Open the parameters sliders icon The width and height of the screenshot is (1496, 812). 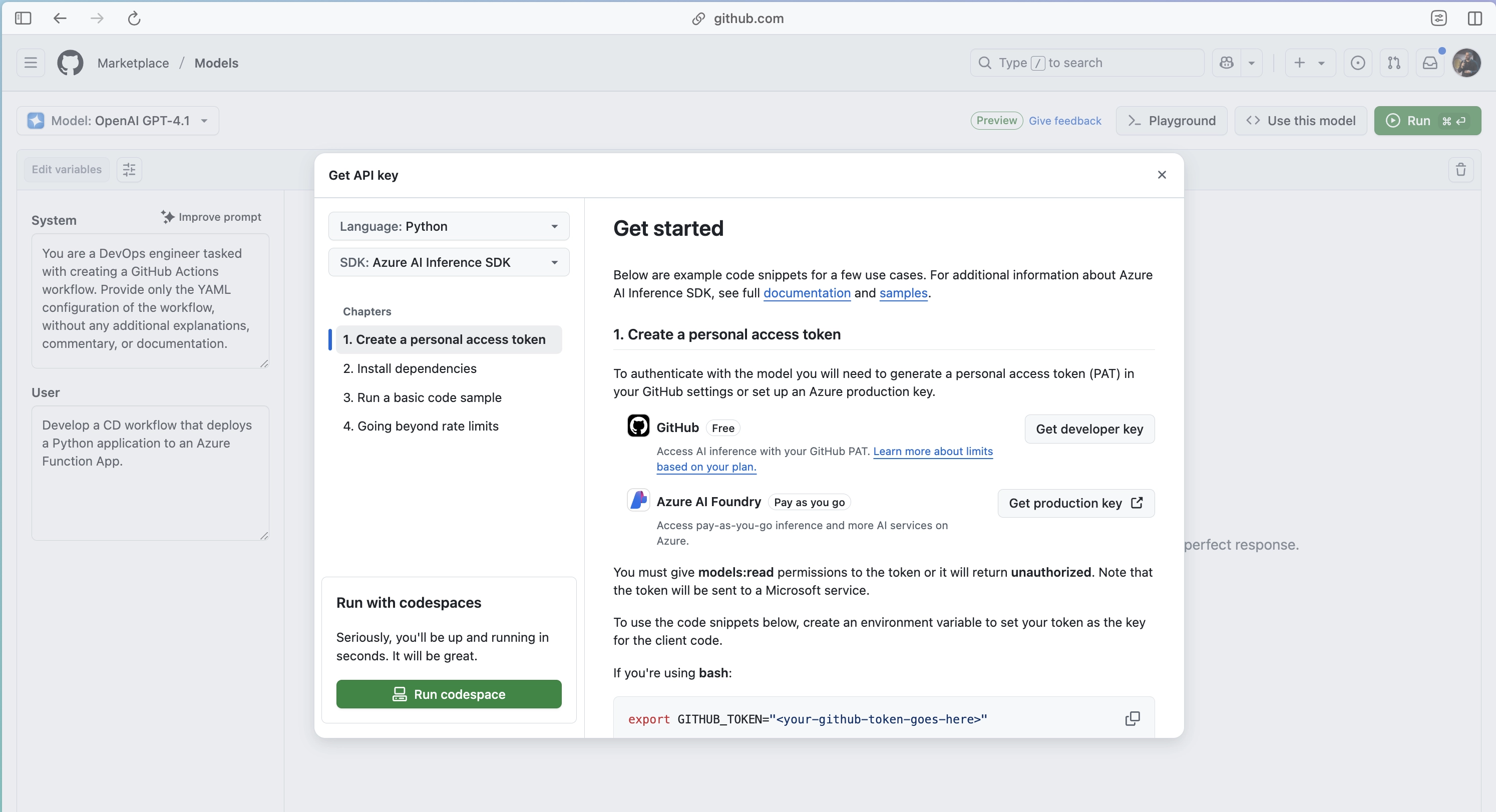point(129,170)
